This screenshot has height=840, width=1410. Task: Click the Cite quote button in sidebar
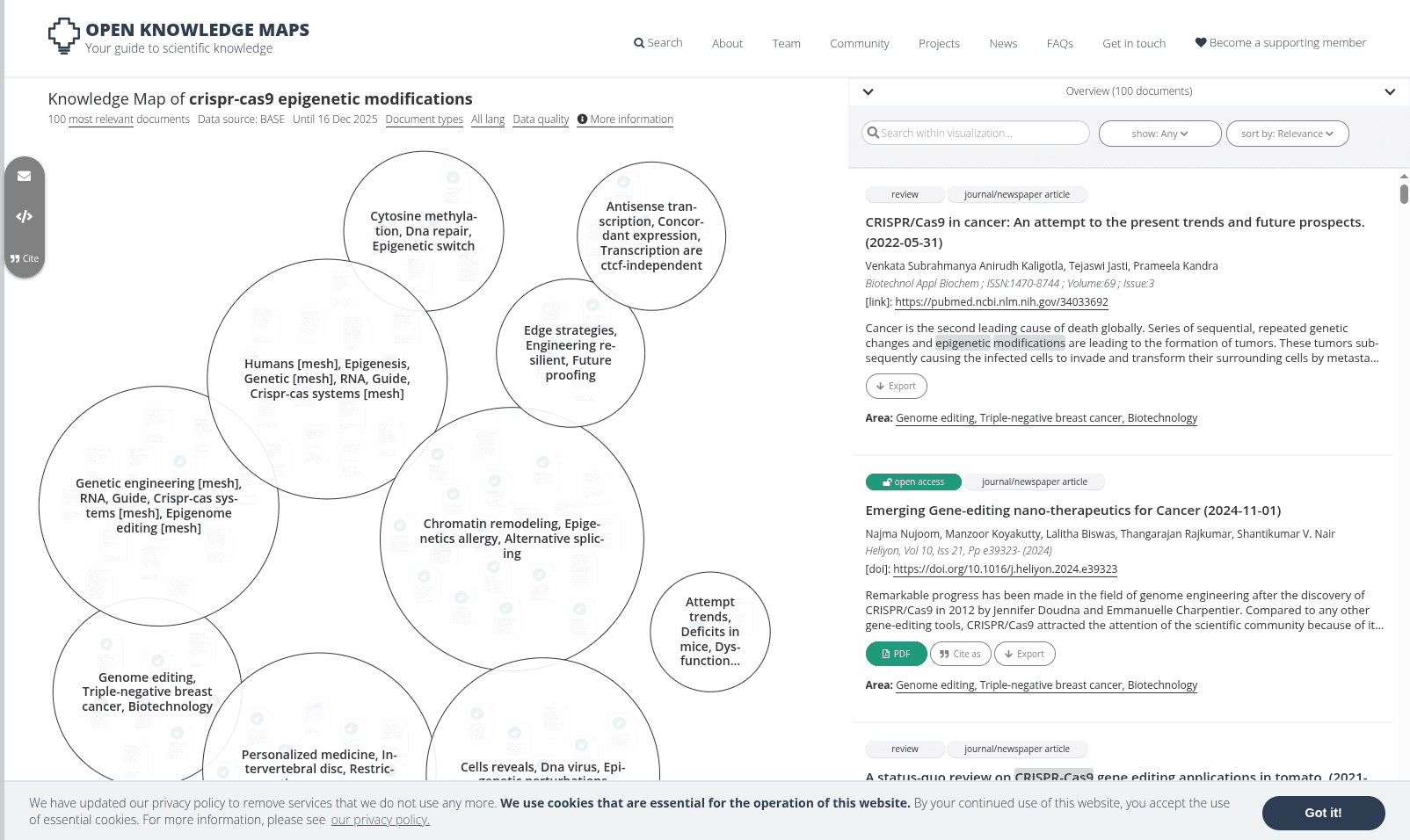[25, 258]
